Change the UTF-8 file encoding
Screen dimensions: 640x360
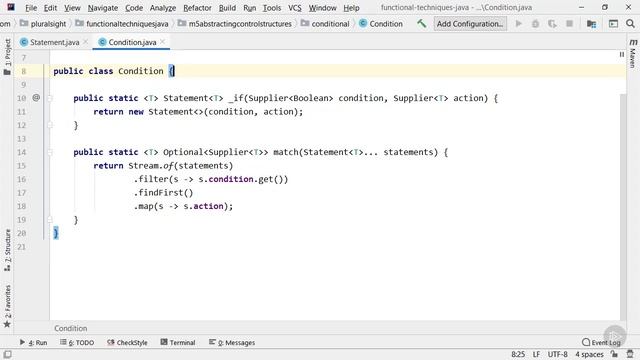[558, 354]
